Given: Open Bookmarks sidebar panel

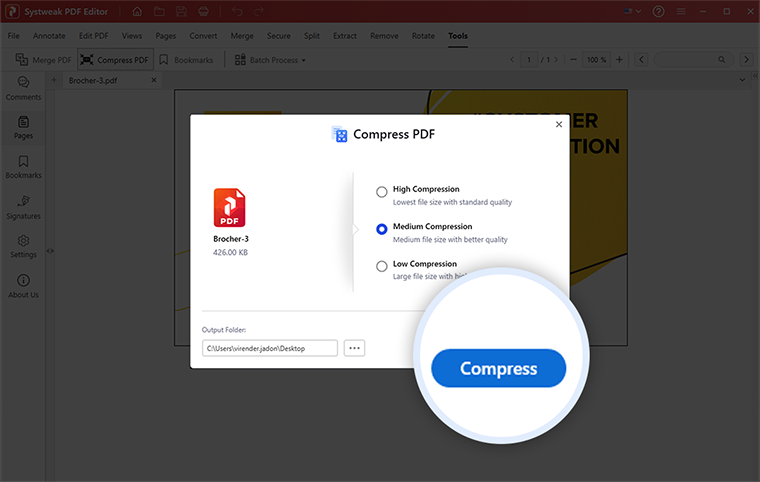Looking at the screenshot, I should (x=23, y=167).
